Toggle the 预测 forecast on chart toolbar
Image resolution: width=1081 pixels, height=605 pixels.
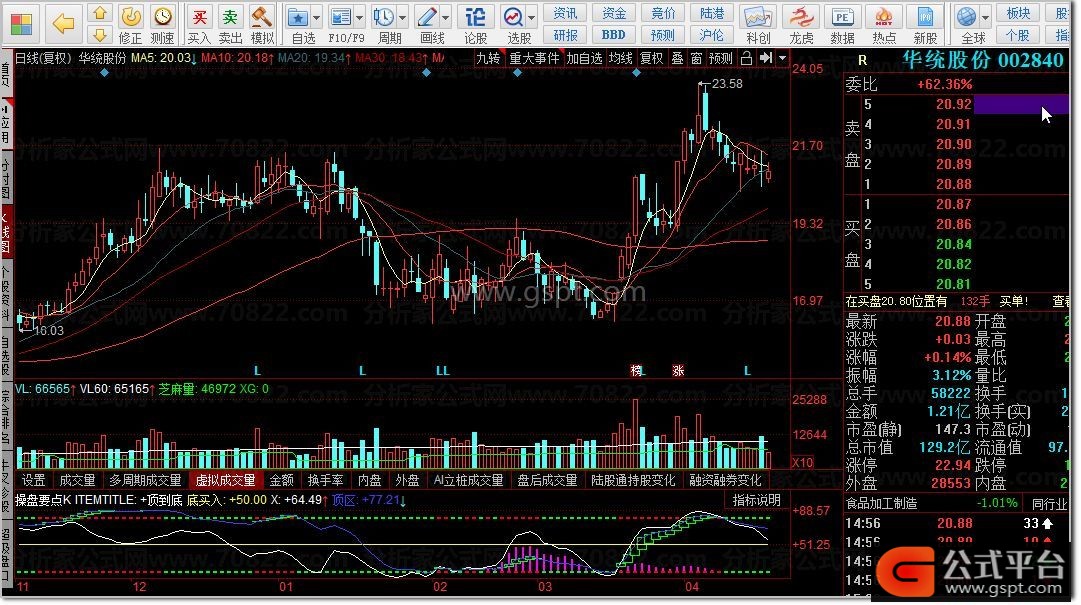coord(720,59)
